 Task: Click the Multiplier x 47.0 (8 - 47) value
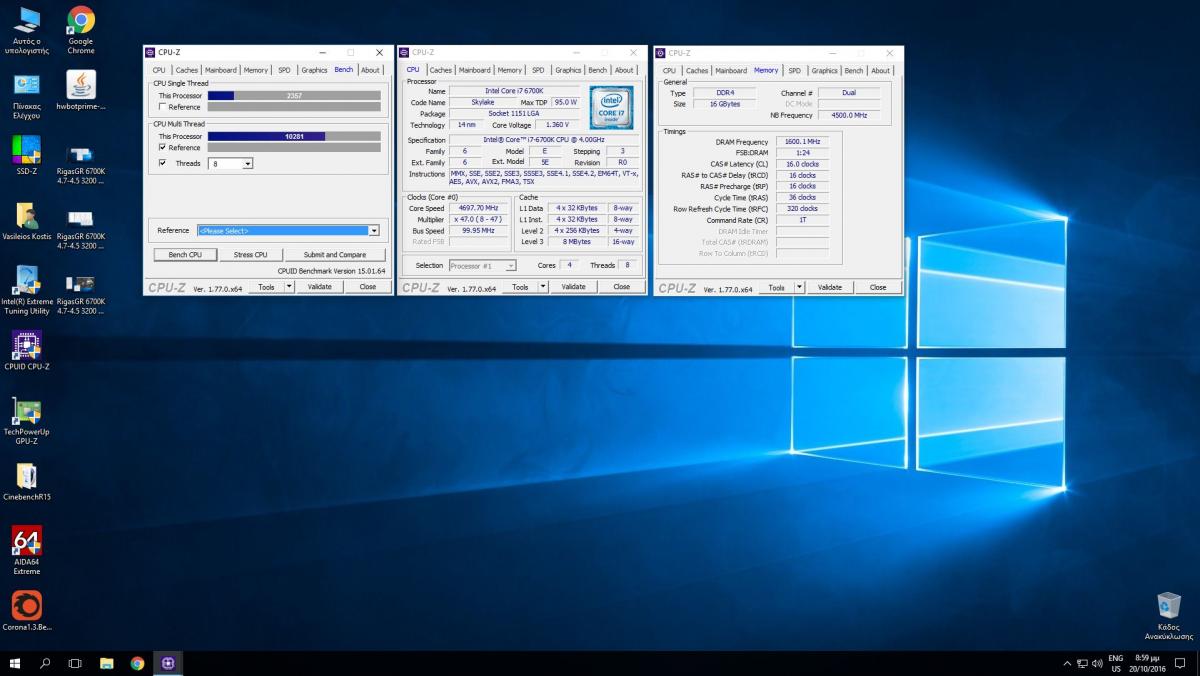[478, 219]
